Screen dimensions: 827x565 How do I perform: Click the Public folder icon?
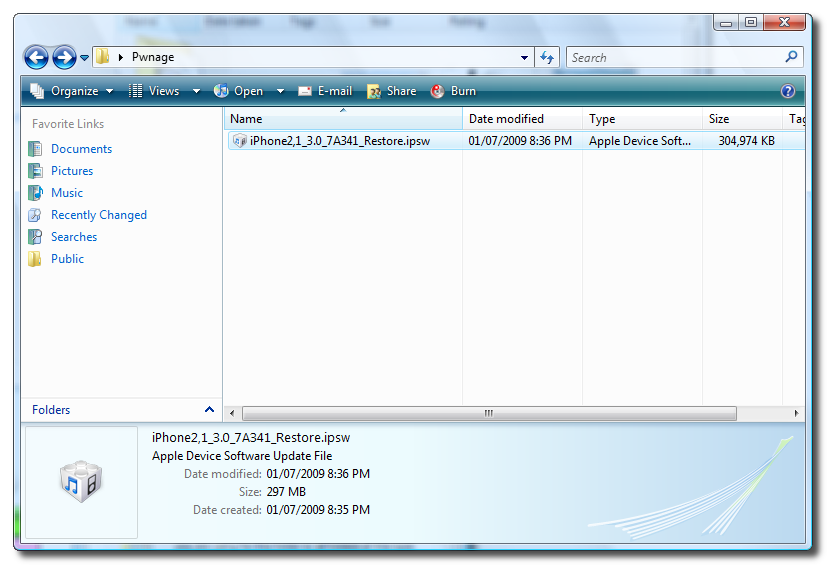[x=35, y=259]
